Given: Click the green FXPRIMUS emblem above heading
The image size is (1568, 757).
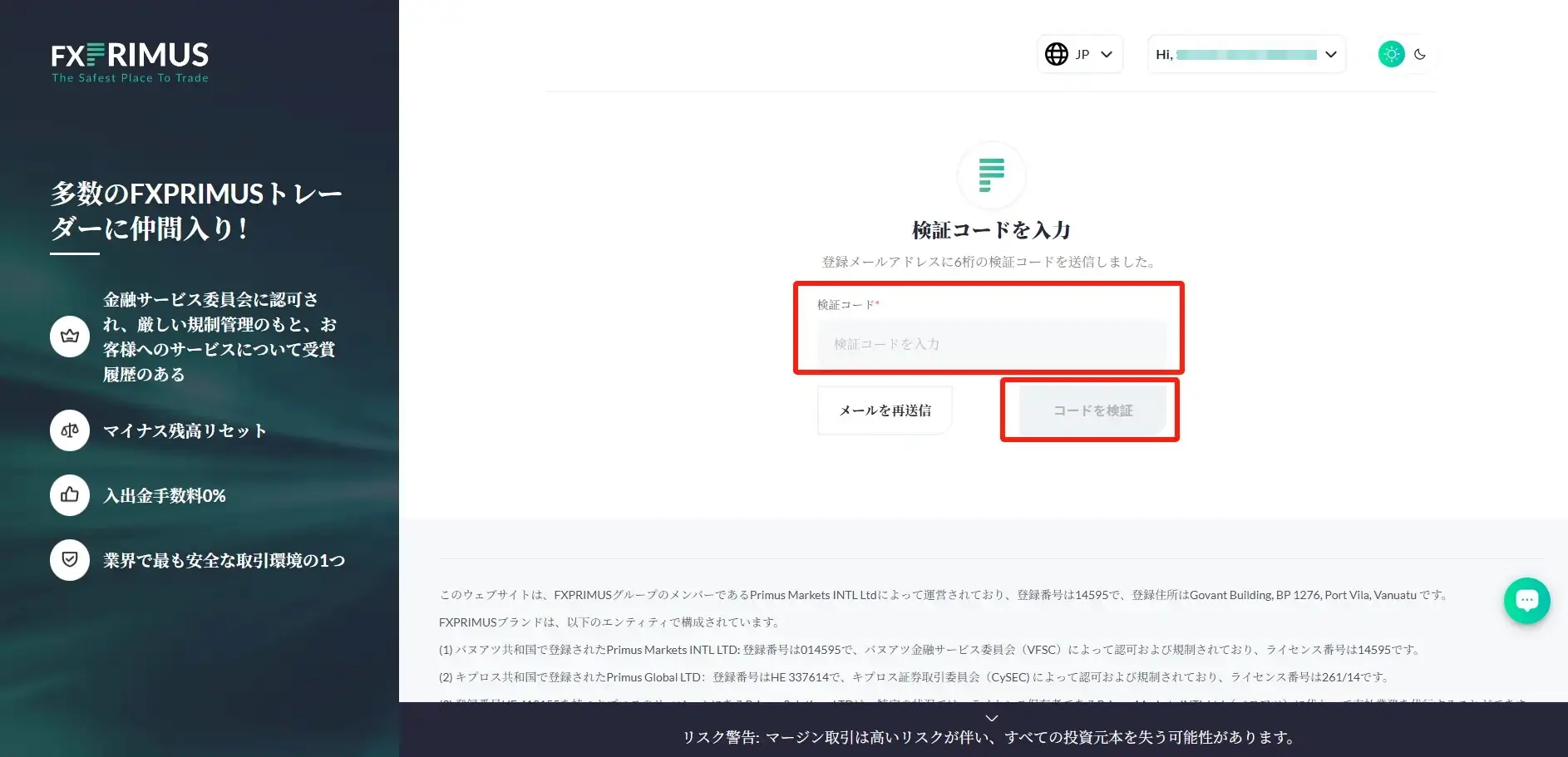Looking at the screenshot, I should (991, 175).
